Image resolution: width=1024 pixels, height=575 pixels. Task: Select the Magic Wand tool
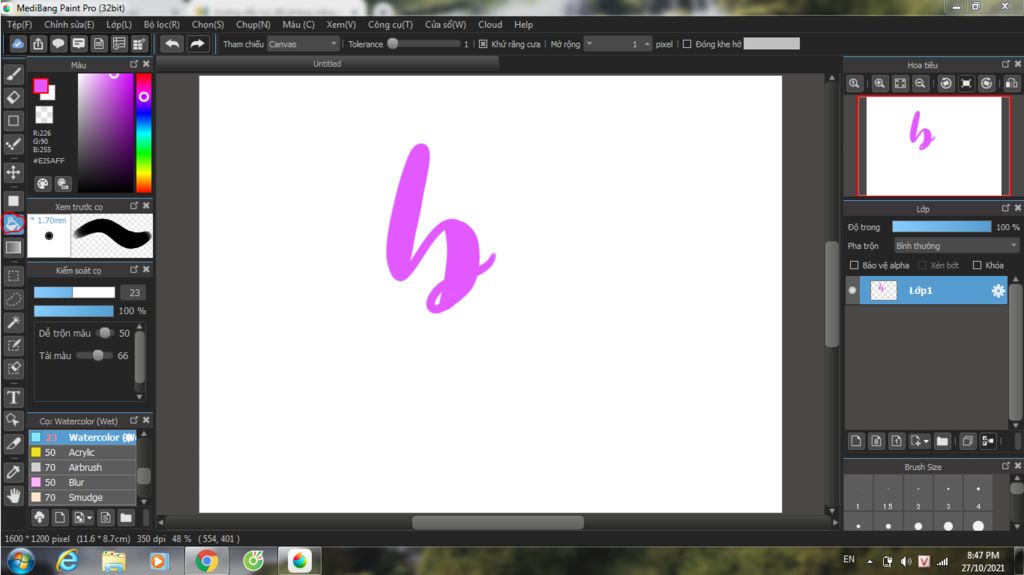13,322
